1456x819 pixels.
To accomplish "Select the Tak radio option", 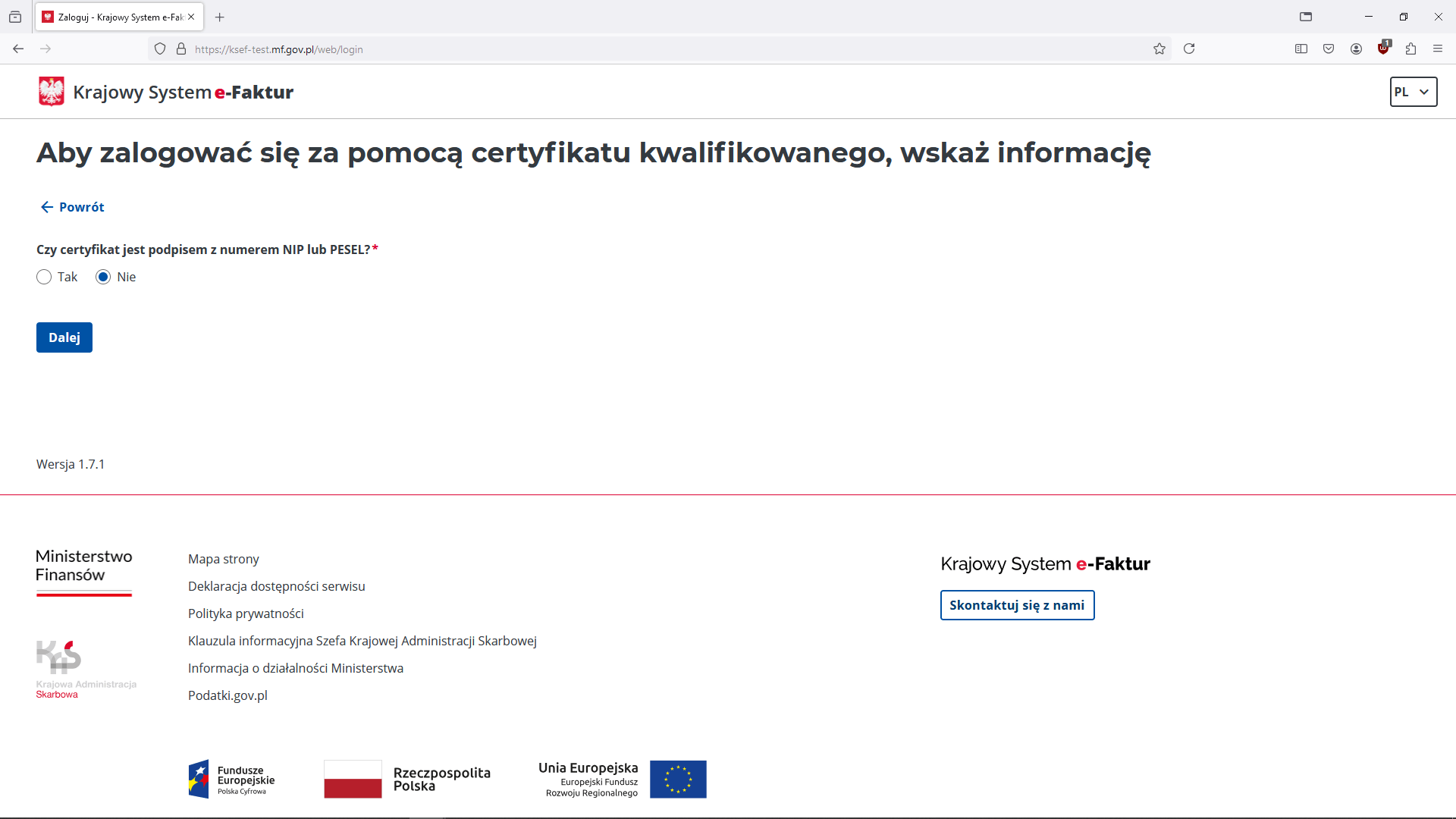I will pos(44,277).
